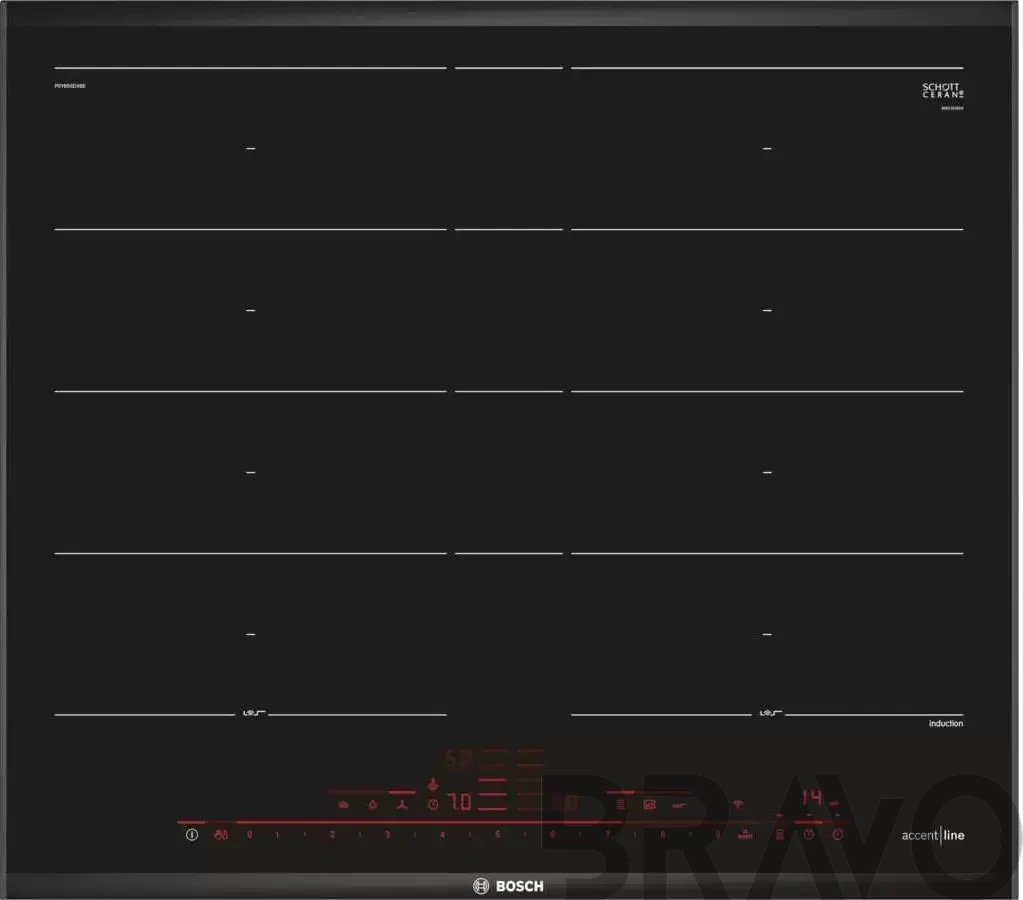Tap the red fan ventilation icon

402,805
